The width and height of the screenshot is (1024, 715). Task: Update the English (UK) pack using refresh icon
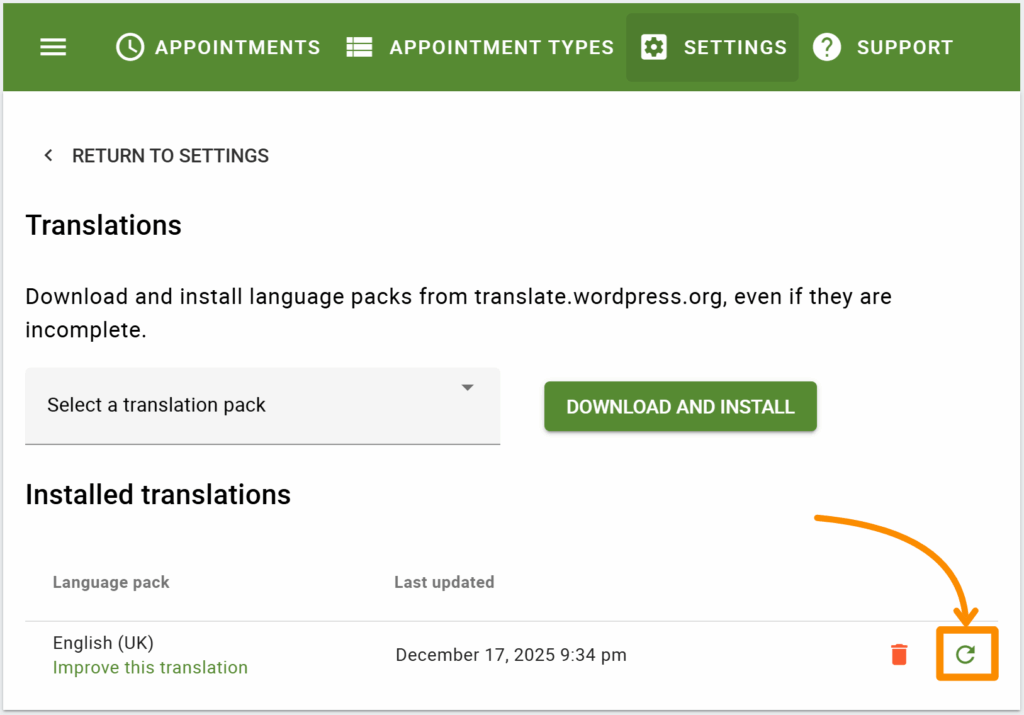pos(966,654)
